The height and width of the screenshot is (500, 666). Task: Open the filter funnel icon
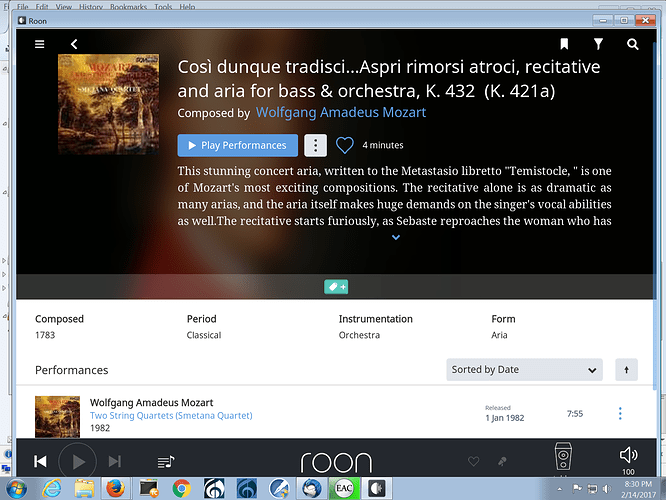pyautogui.click(x=598, y=44)
